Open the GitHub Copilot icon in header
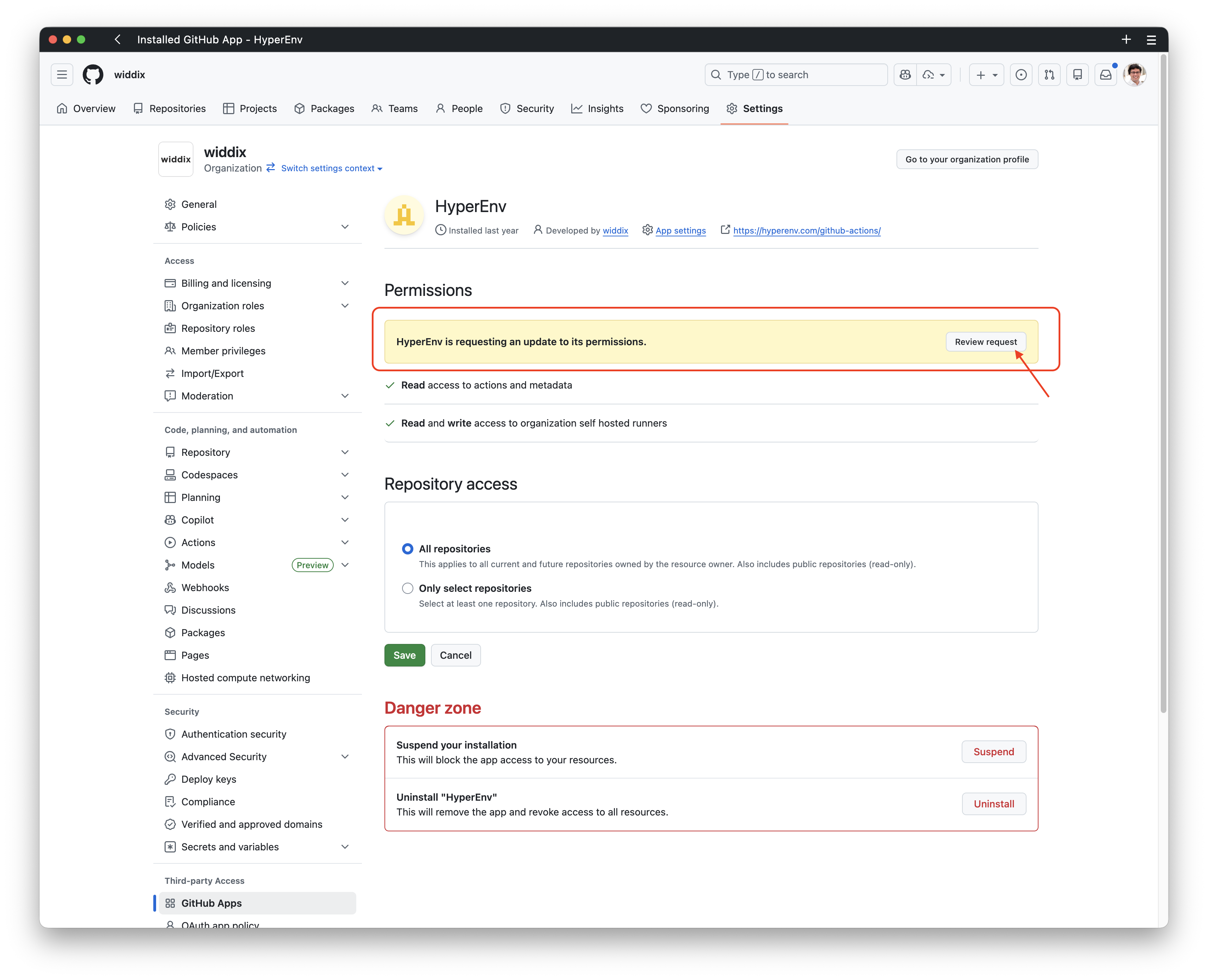The image size is (1208, 980). [x=904, y=75]
